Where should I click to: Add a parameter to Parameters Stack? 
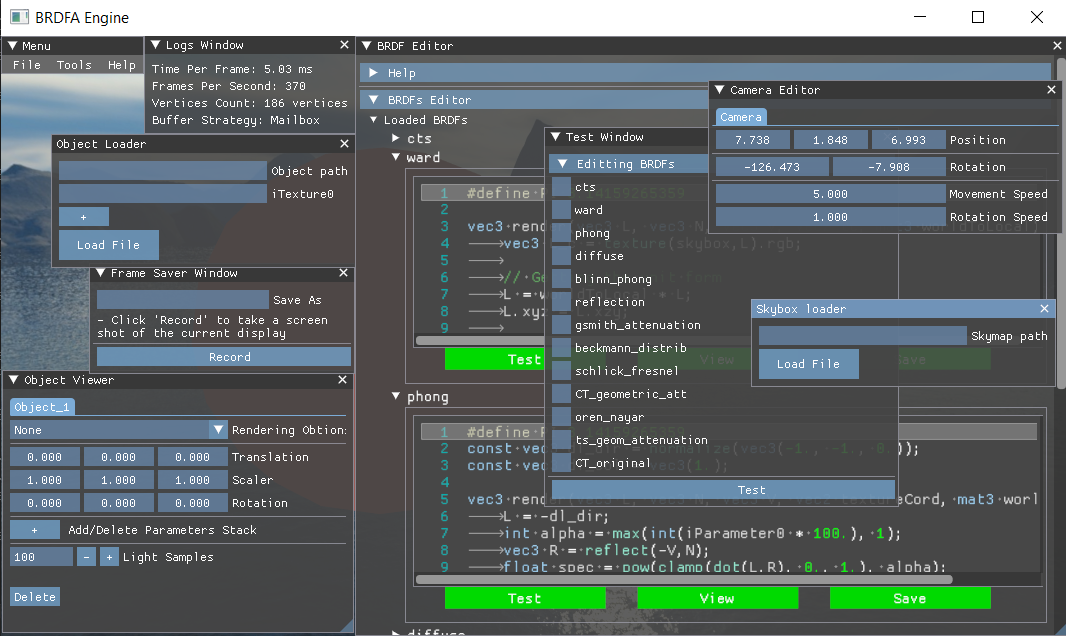click(35, 530)
